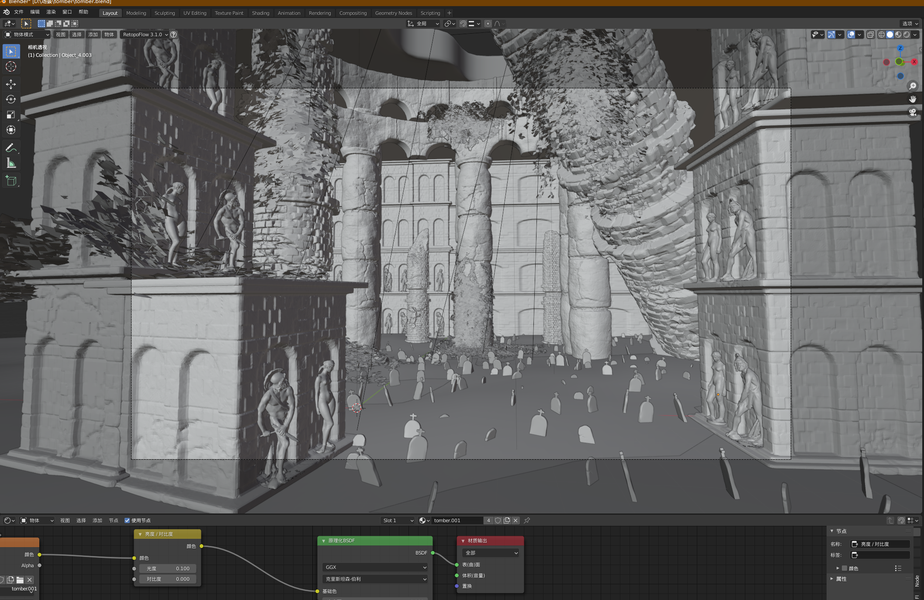Image resolution: width=924 pixels, height=600 pixels.
Task: Click the tomber.001 material name field
Action: tap(457, 520)
